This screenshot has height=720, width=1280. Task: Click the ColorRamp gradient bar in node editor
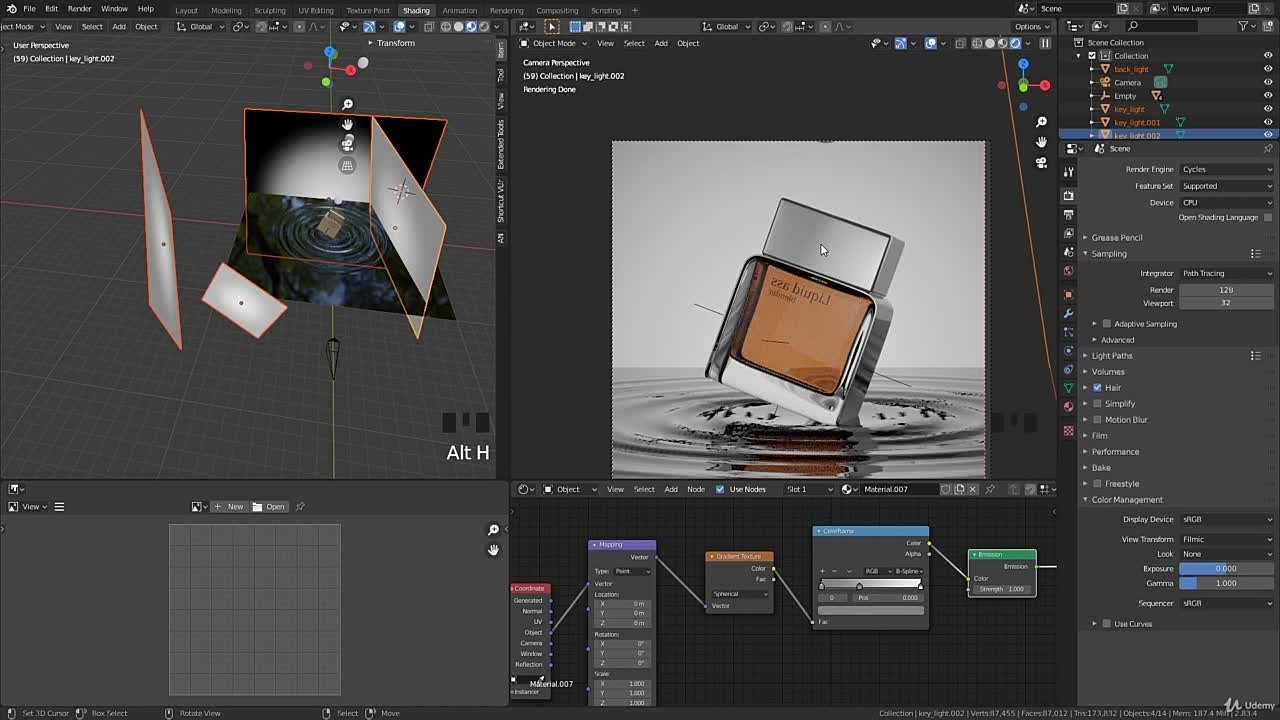click(871, 584)
